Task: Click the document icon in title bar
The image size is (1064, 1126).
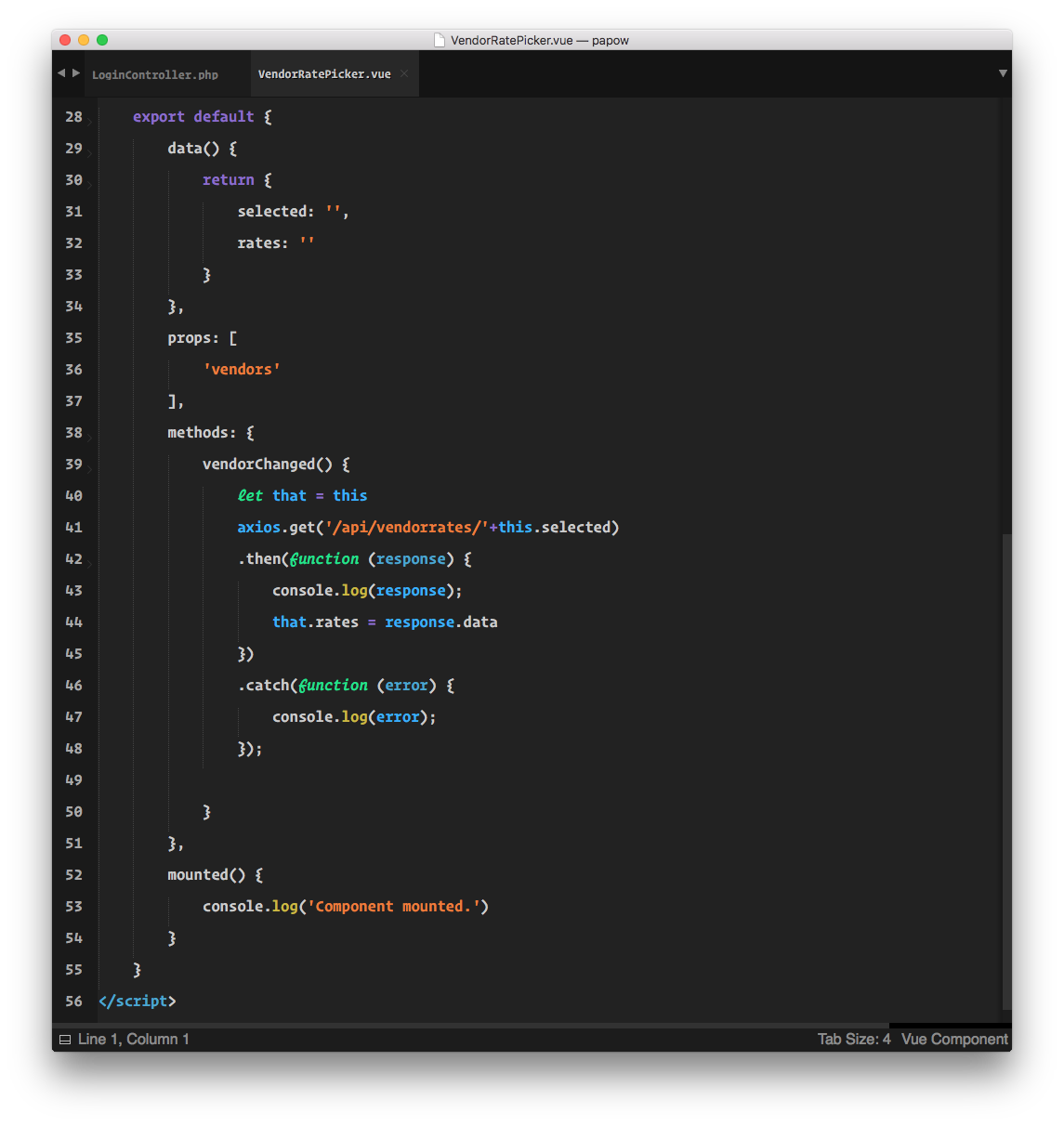Action: (440, 40)
